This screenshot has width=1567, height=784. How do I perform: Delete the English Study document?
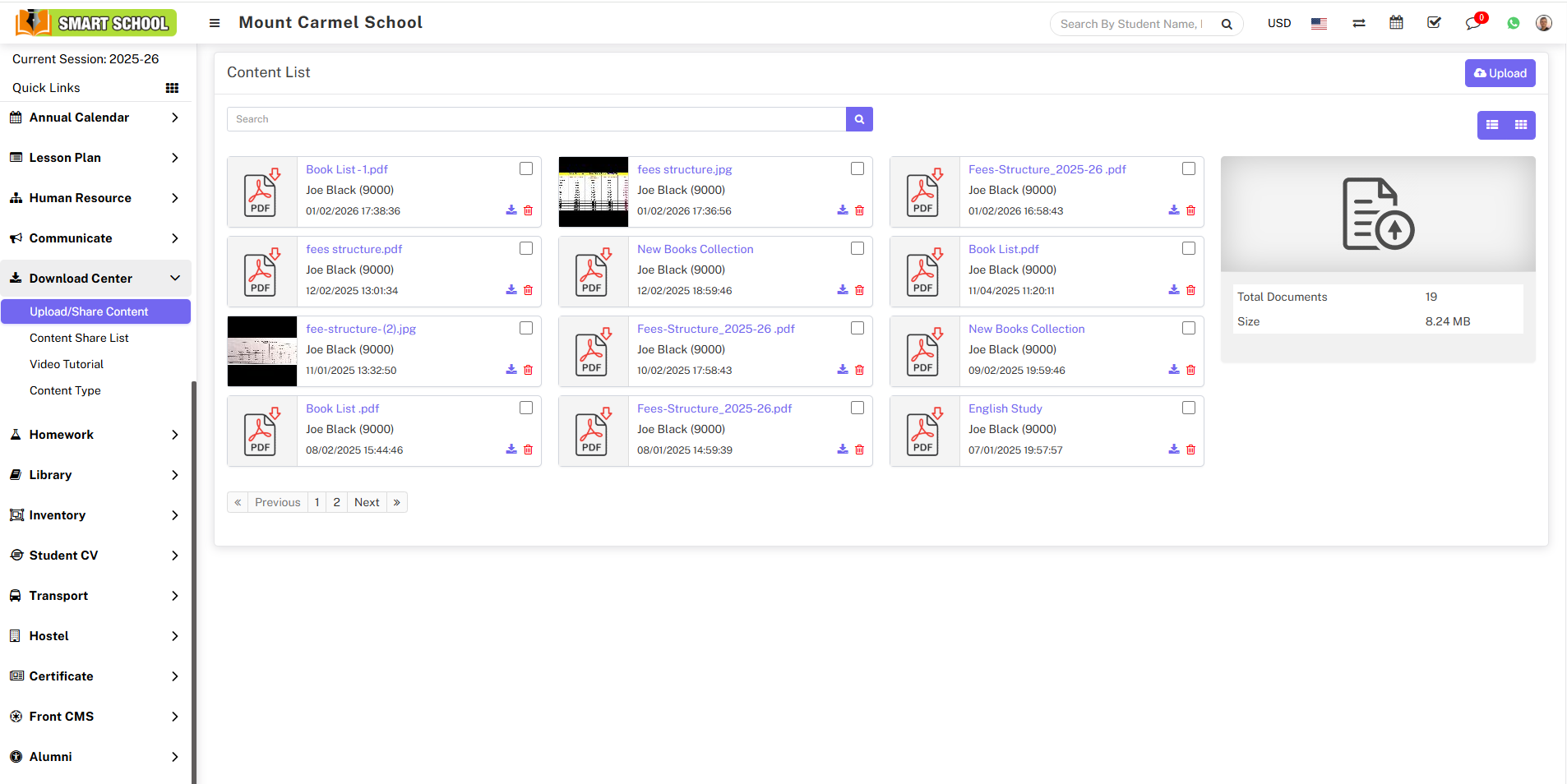tap(1190, 450)
